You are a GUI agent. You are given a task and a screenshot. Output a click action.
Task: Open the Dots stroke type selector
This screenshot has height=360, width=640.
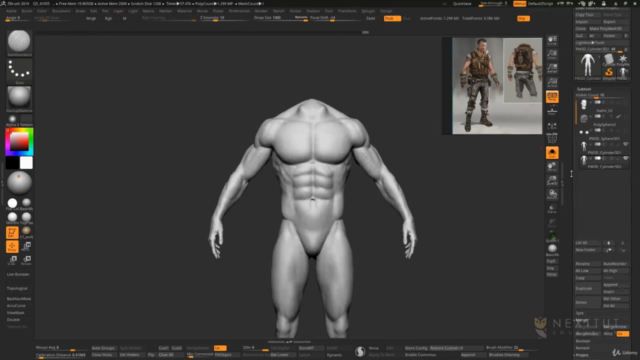coord(19,70)
